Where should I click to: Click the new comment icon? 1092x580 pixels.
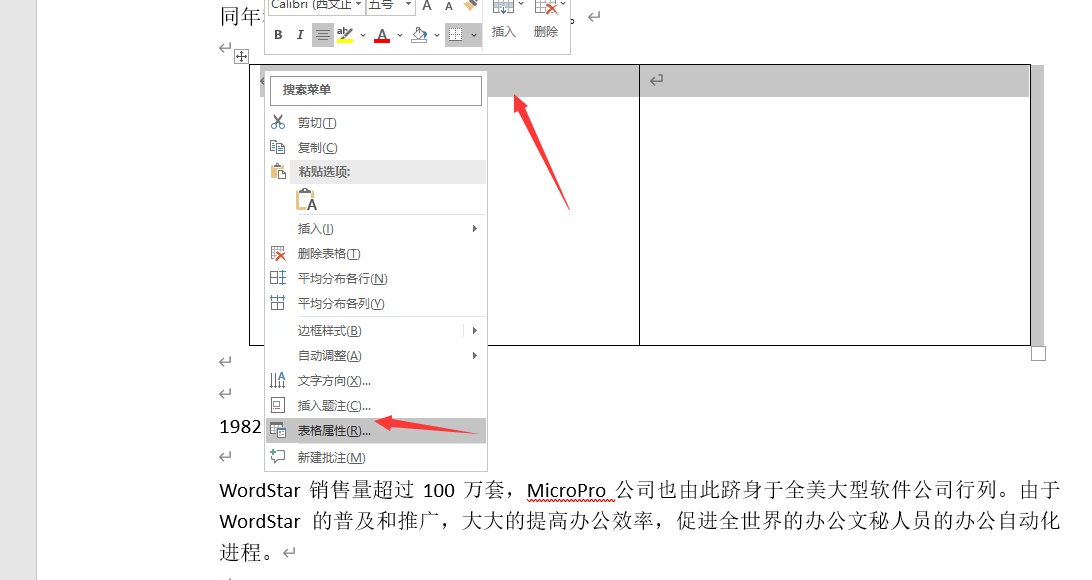coord(278,457)
